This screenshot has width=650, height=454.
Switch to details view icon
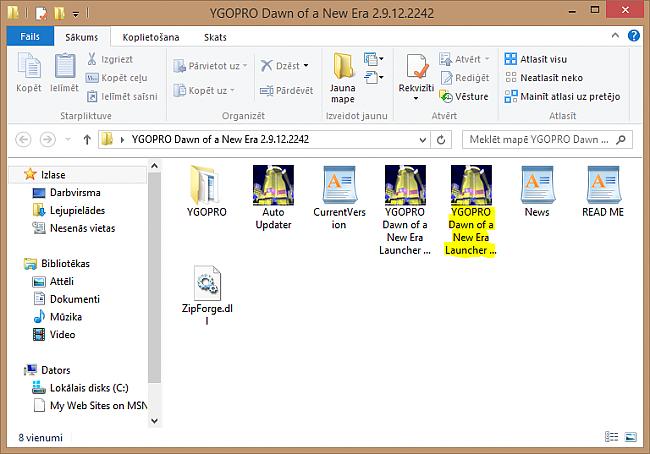click(611, 437)
